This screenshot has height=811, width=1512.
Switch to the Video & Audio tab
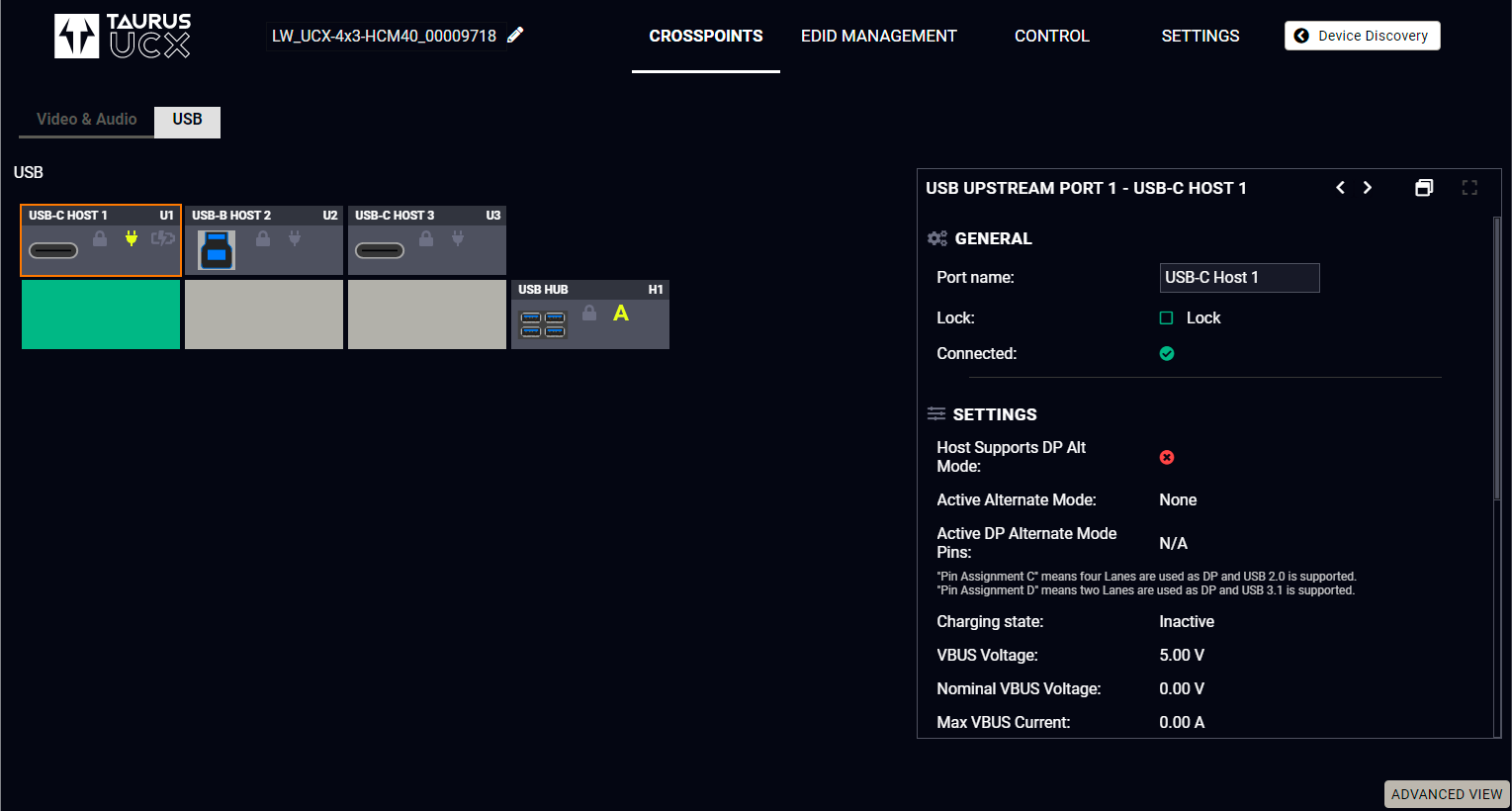tap(87, 120)
